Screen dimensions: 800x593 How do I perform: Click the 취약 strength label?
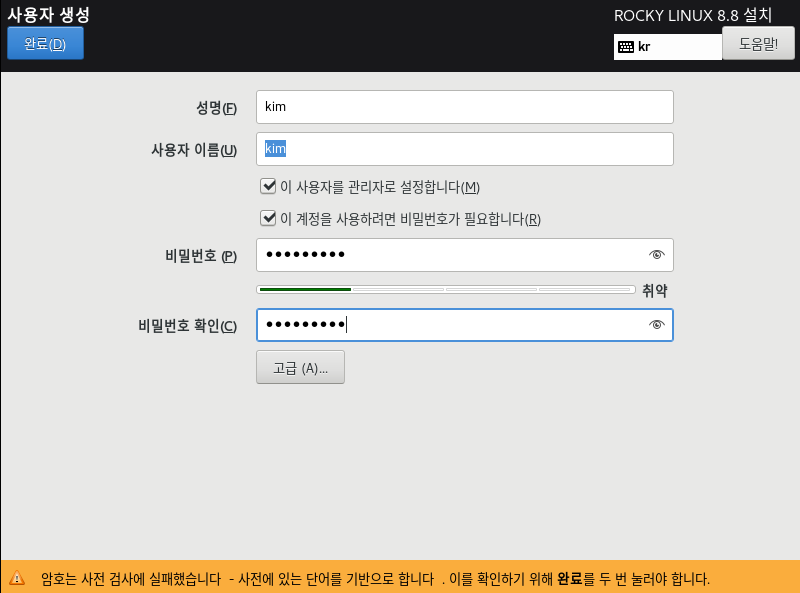pyautogui.click(x=655, y=290)
